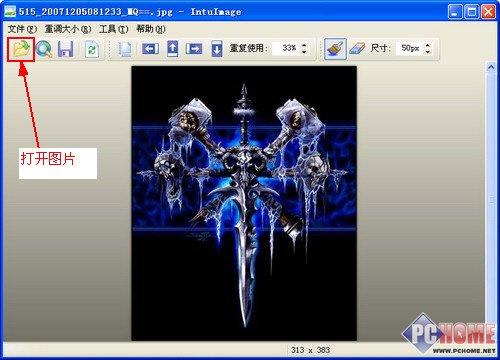Open the 文件 menu
The width and height of the screenshot is (500, 360).
click(x=22, y=29)
